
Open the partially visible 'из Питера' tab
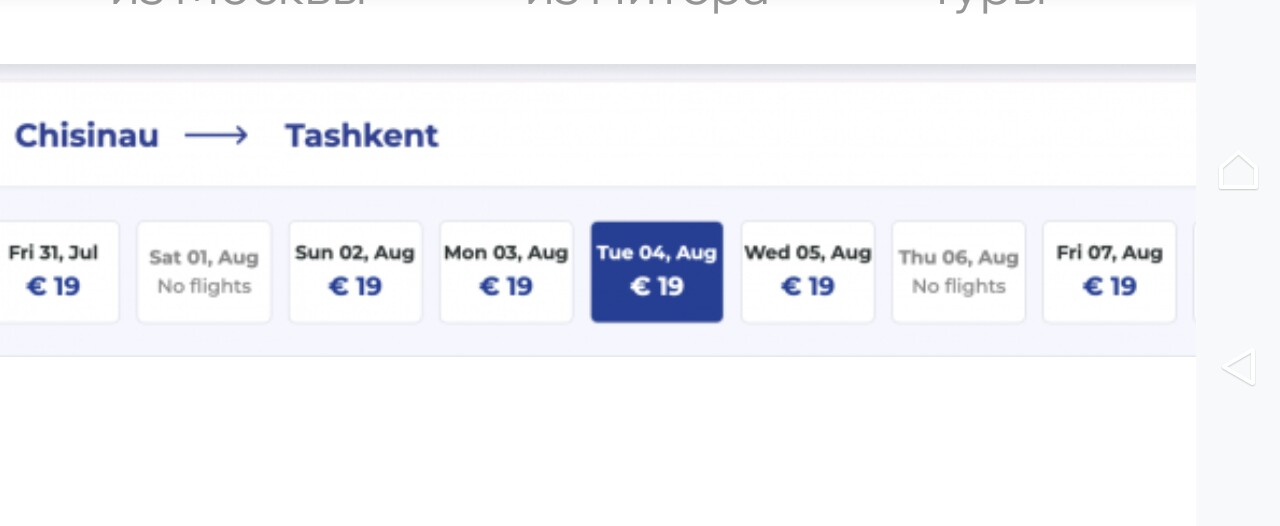(647, 5)
